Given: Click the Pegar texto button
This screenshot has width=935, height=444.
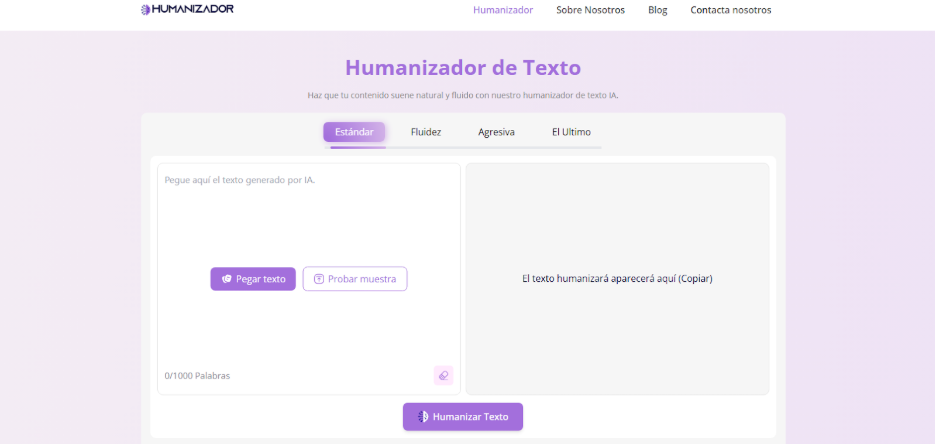Looking at the screenshot, I should tap(253, 279).
